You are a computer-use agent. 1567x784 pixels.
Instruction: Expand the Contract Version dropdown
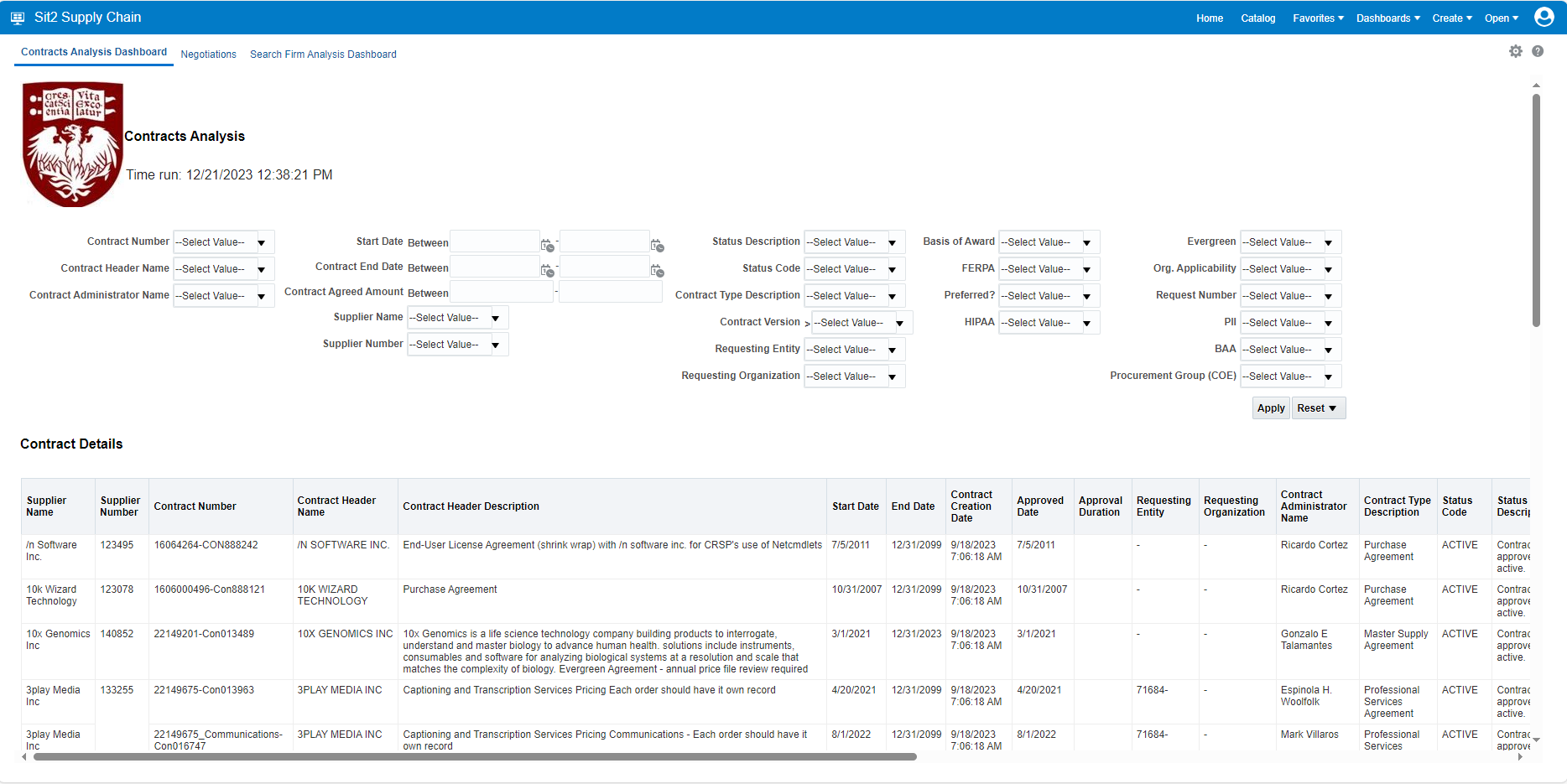point(900,323)
